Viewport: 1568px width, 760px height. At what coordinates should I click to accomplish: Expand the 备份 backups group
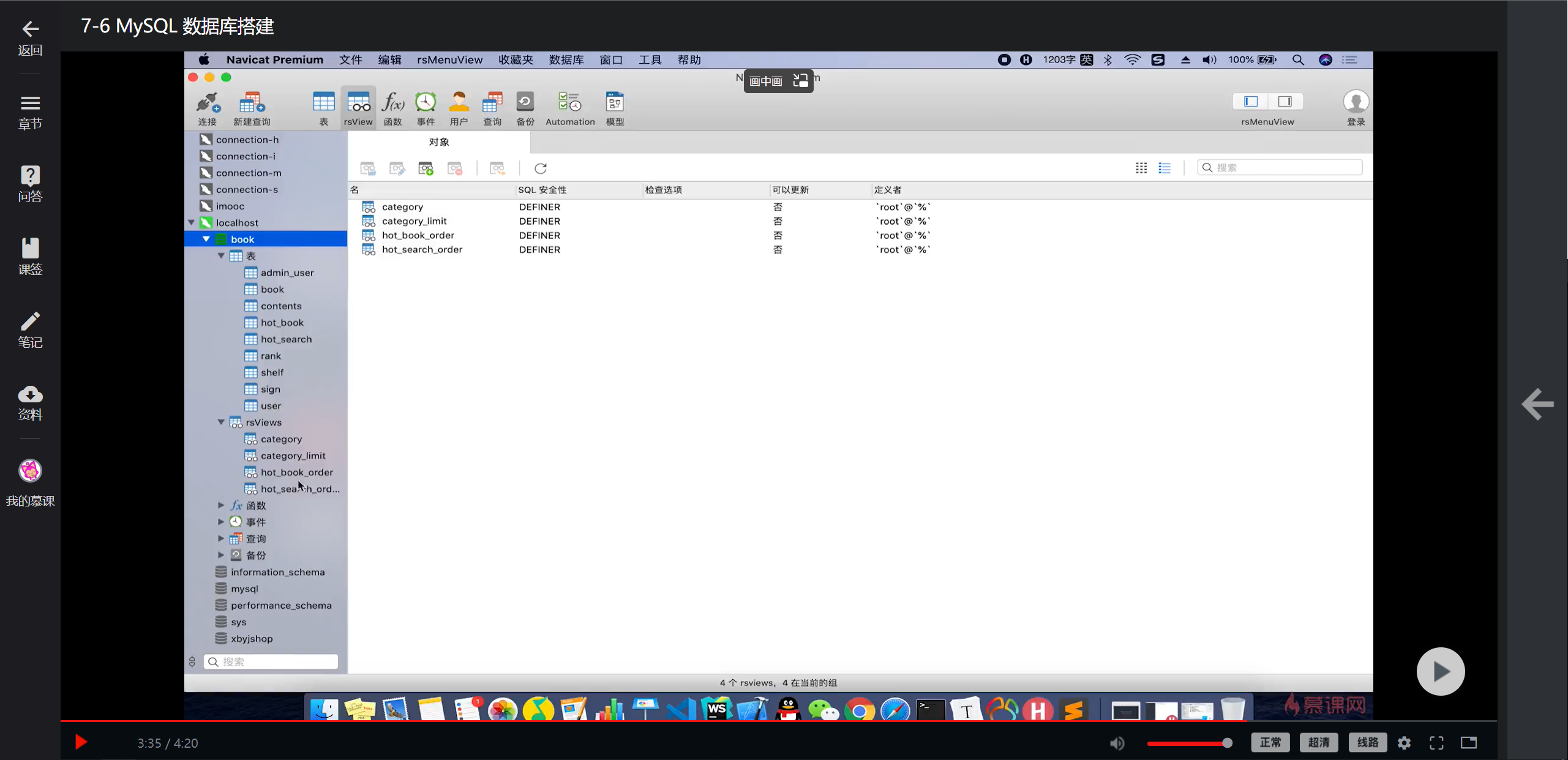221,555
